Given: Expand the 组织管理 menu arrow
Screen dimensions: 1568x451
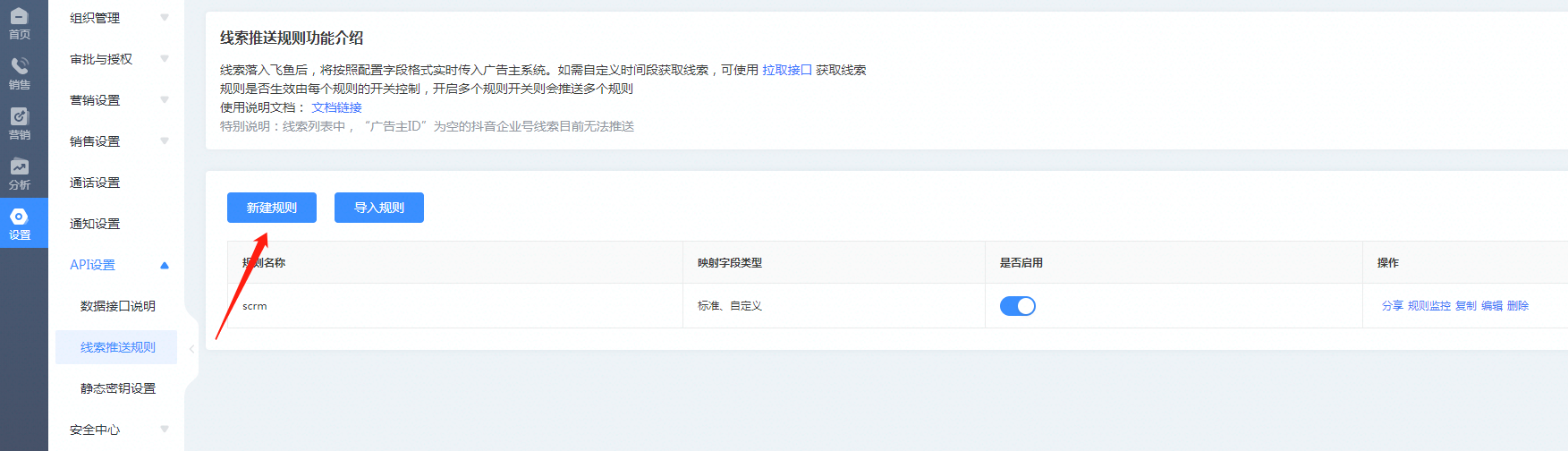Looking at the screenshot, I should (165, 18).
